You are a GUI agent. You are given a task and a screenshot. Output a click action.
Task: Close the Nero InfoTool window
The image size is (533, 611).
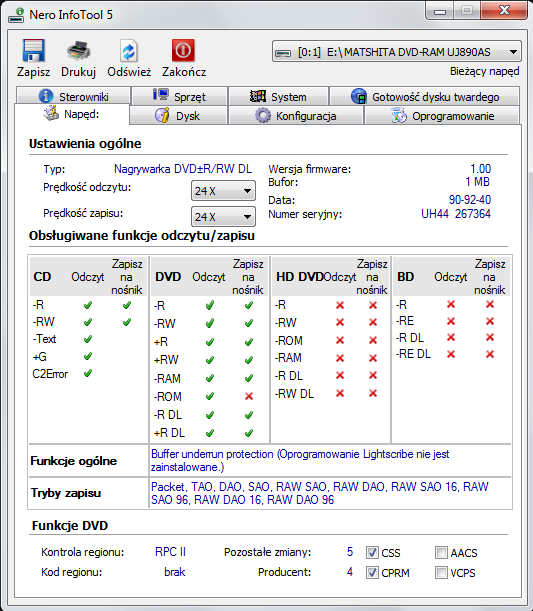coord(504,10)
